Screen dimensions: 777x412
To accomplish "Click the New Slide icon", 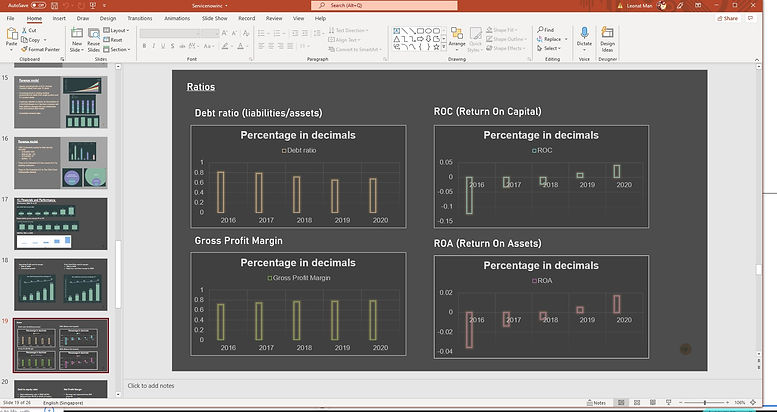I will click(76, 34).
